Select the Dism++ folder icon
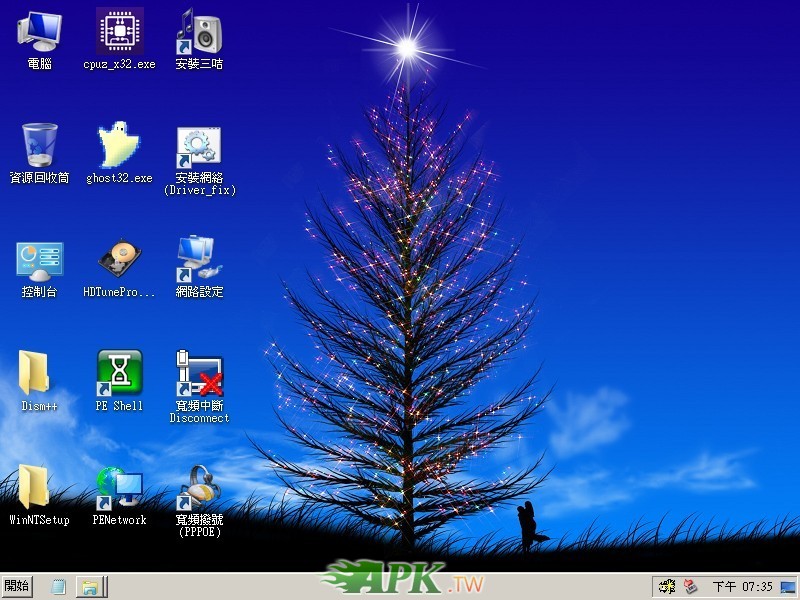This screenshot has height=600, width=800. click(34, 372)
